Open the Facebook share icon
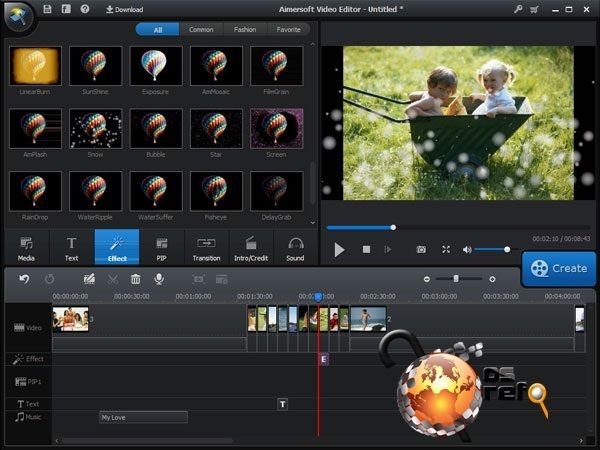 click(66, 9)
